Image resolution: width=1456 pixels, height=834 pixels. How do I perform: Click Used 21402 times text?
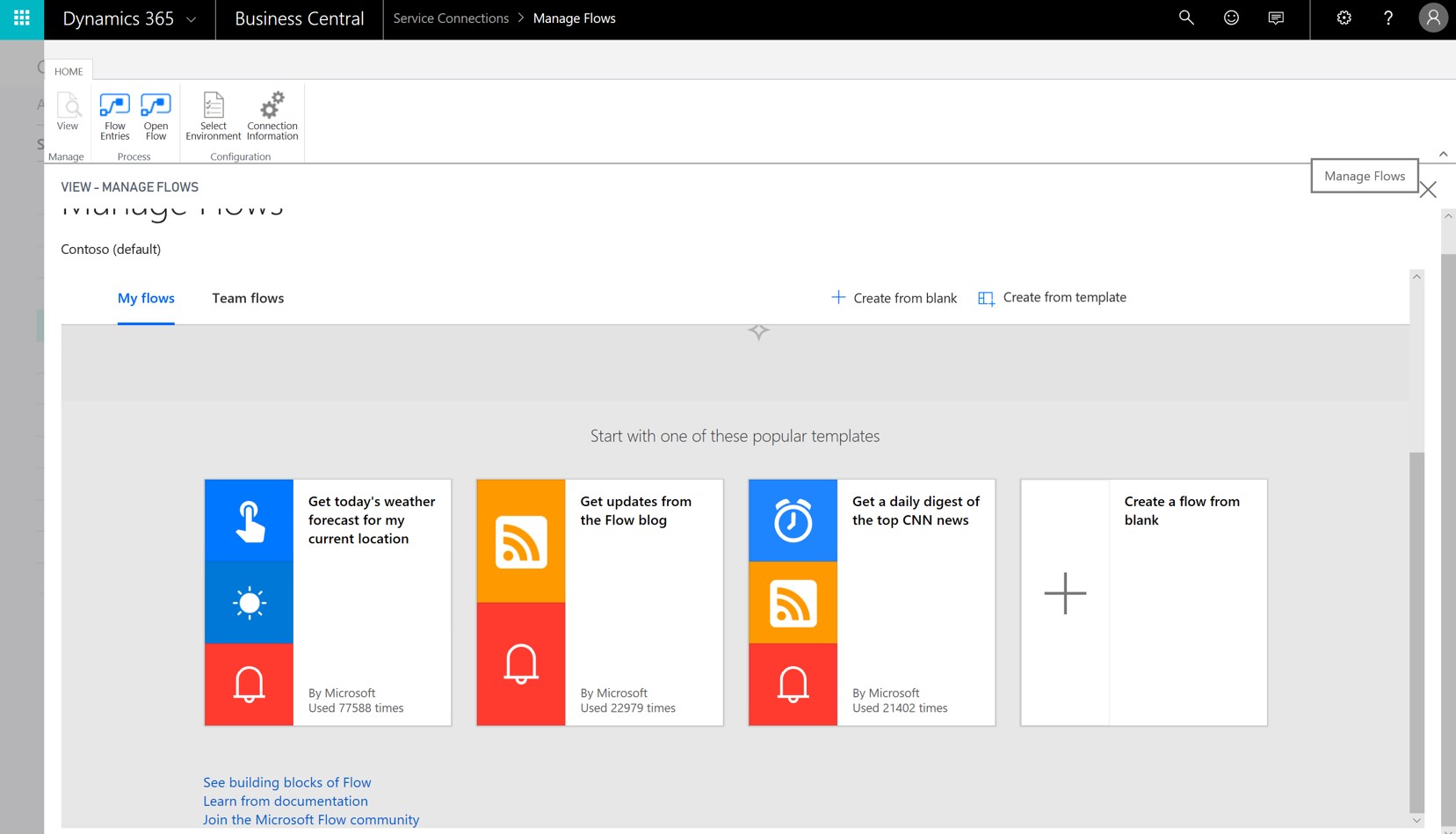point(900,708)
